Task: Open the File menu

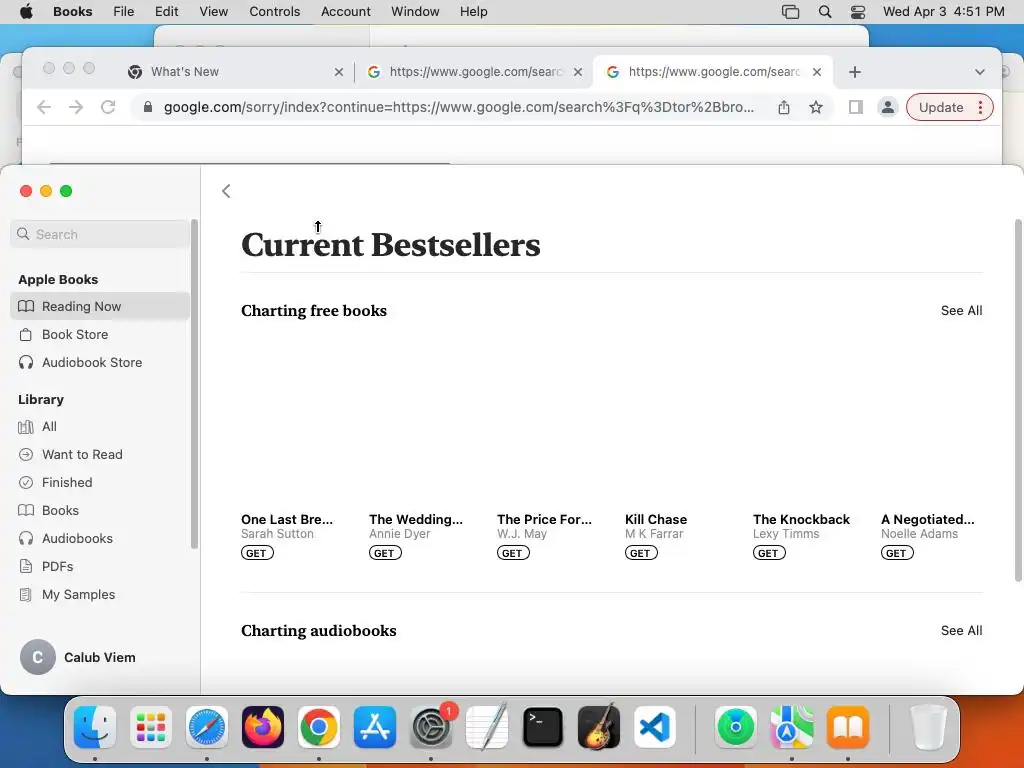Action: click(x=123, y=12)
